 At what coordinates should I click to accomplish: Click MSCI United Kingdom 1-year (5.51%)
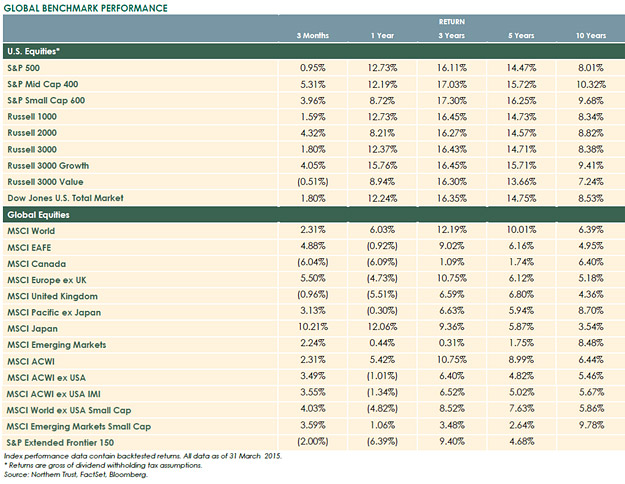pyautogui.click(x=382, y=295)
